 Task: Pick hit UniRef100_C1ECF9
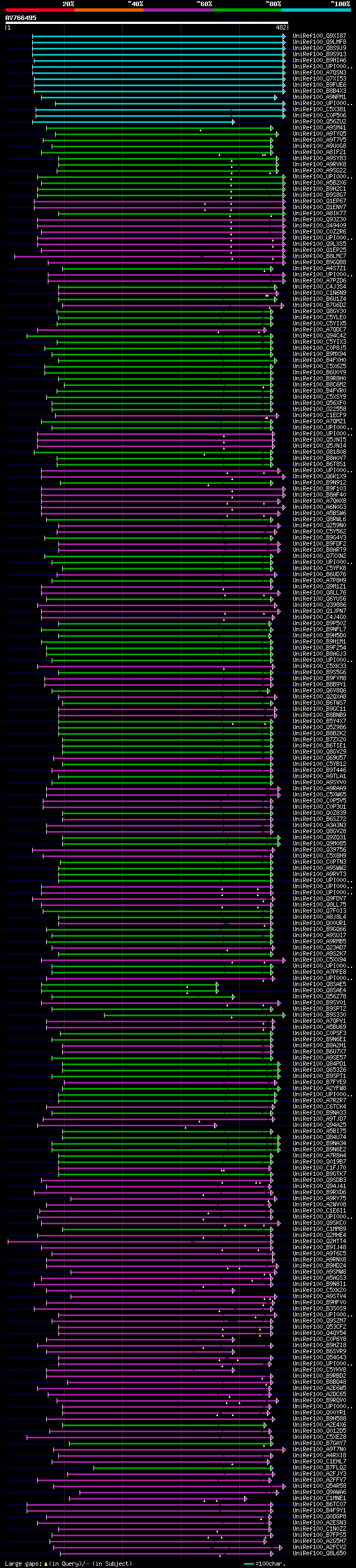pyautogui.click(x=319, y=415)
